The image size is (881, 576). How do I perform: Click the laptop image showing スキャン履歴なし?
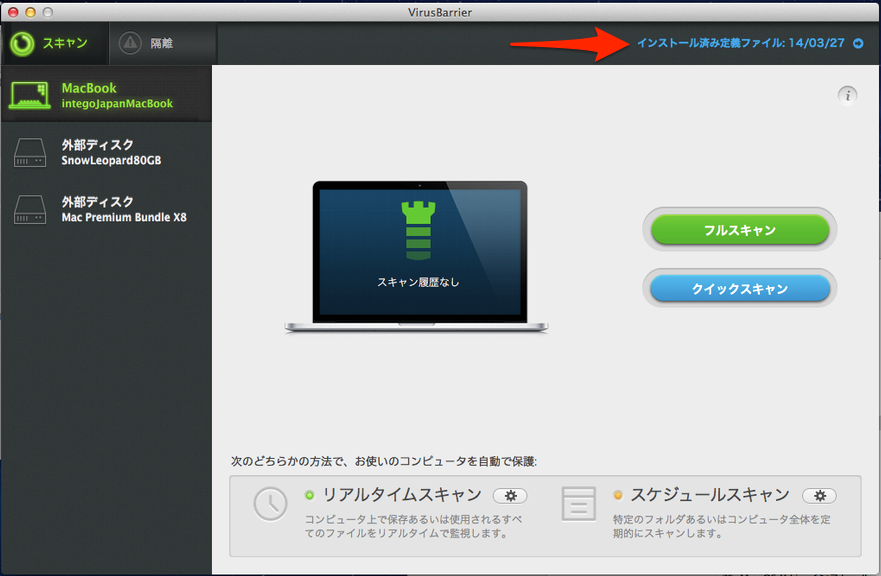click(x=416, y=257)
